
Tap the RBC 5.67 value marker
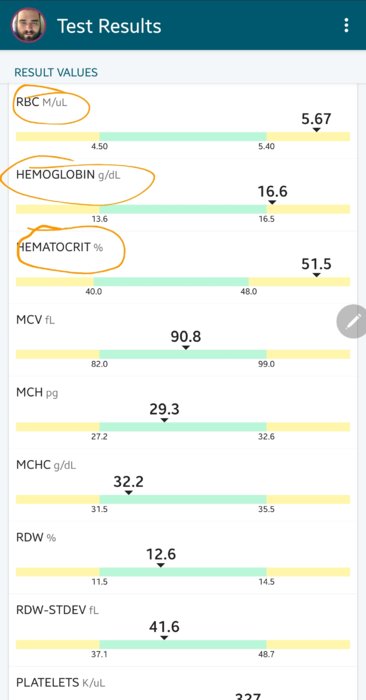[x=316, y=121]
